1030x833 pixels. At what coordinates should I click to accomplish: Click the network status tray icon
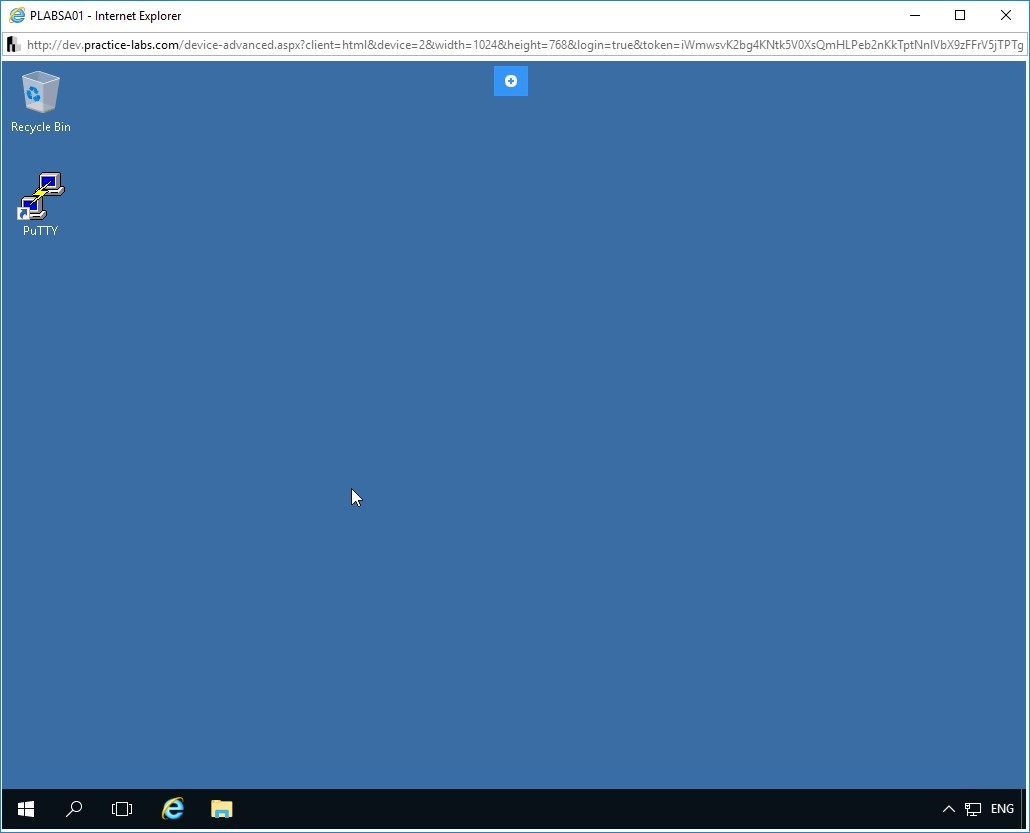click(972, 809)
